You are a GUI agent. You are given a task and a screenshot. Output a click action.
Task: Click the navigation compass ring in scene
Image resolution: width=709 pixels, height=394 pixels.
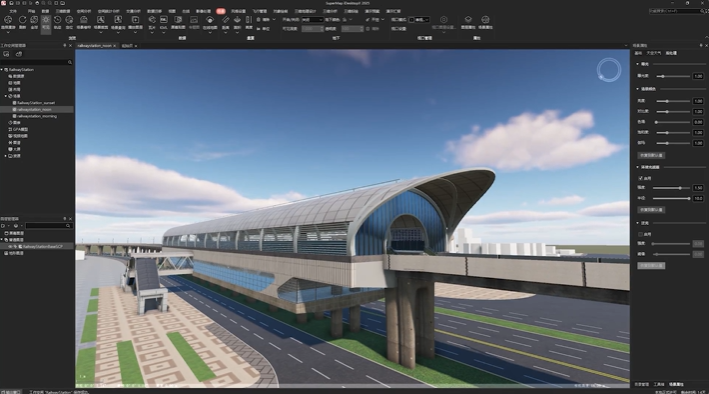[609, 70]
